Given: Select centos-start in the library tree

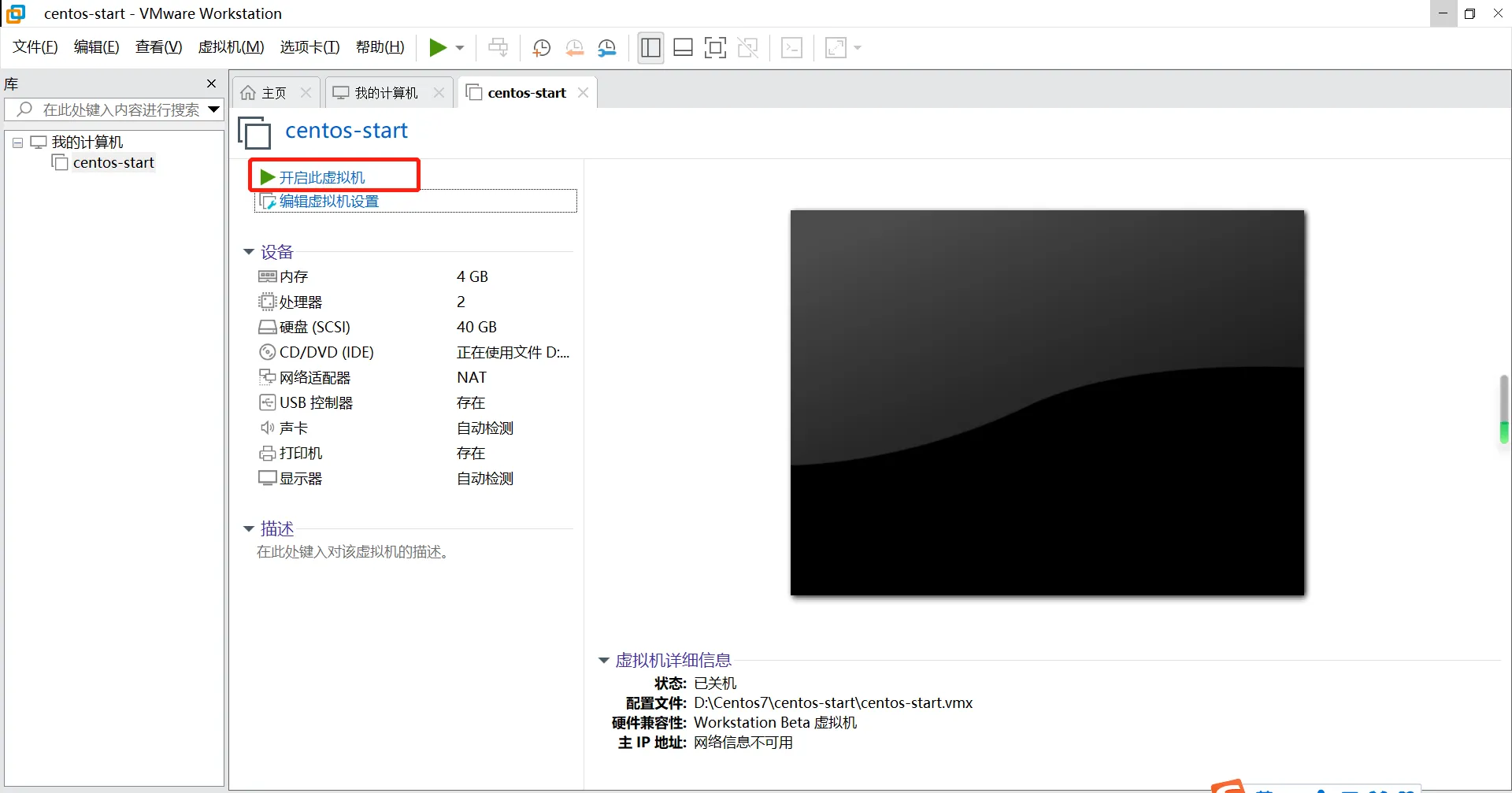Looking at the screenshot, I should [x=113, y=163].
